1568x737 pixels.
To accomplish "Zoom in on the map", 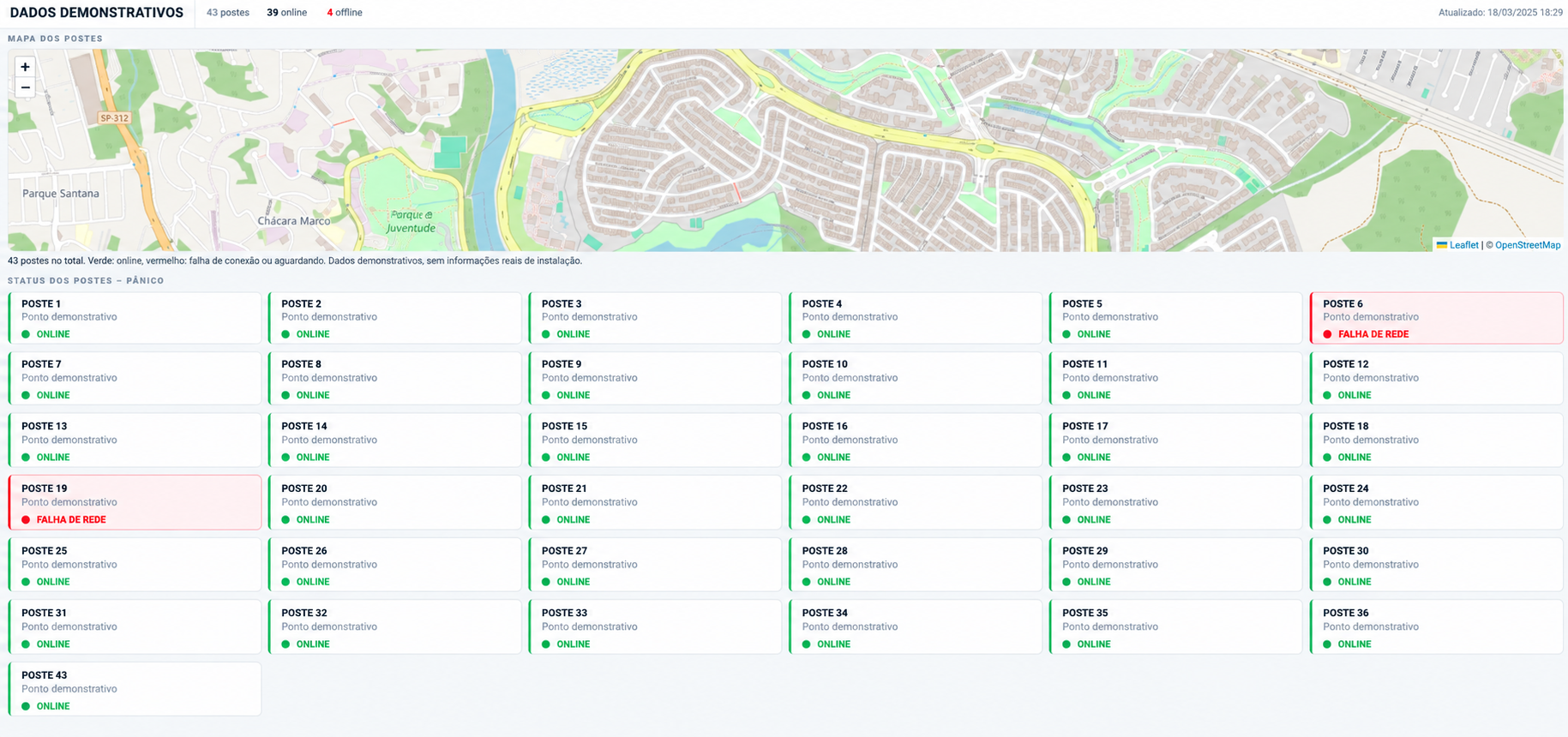I will click(25, 67).
